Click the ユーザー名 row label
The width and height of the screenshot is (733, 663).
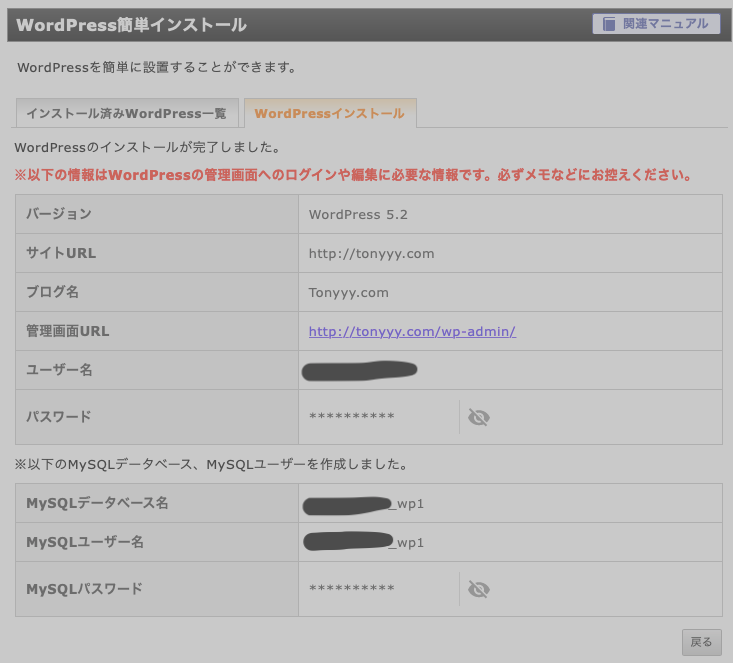coord(59,370)
